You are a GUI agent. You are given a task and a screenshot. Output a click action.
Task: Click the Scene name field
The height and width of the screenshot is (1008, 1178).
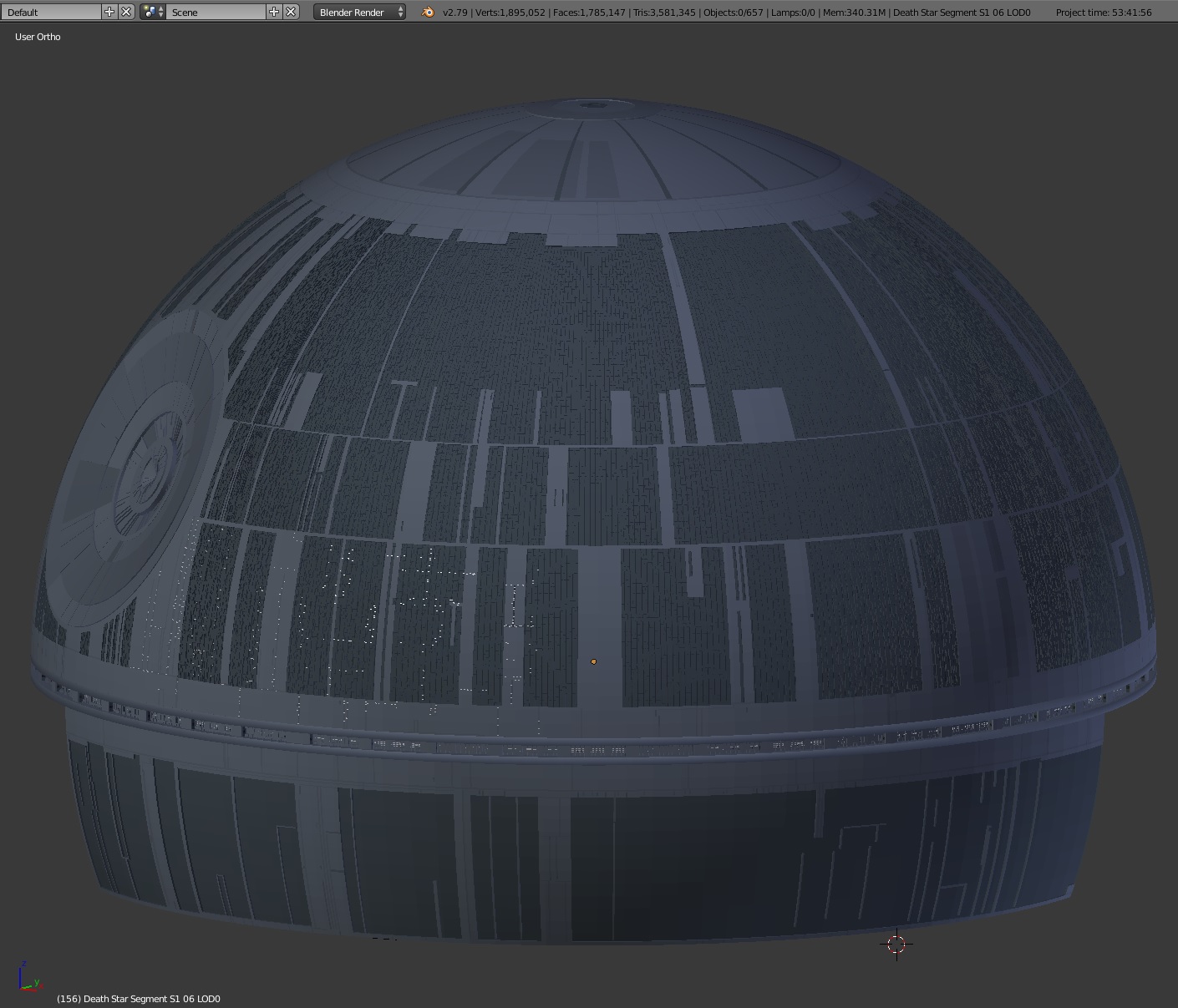click(216, 12)
